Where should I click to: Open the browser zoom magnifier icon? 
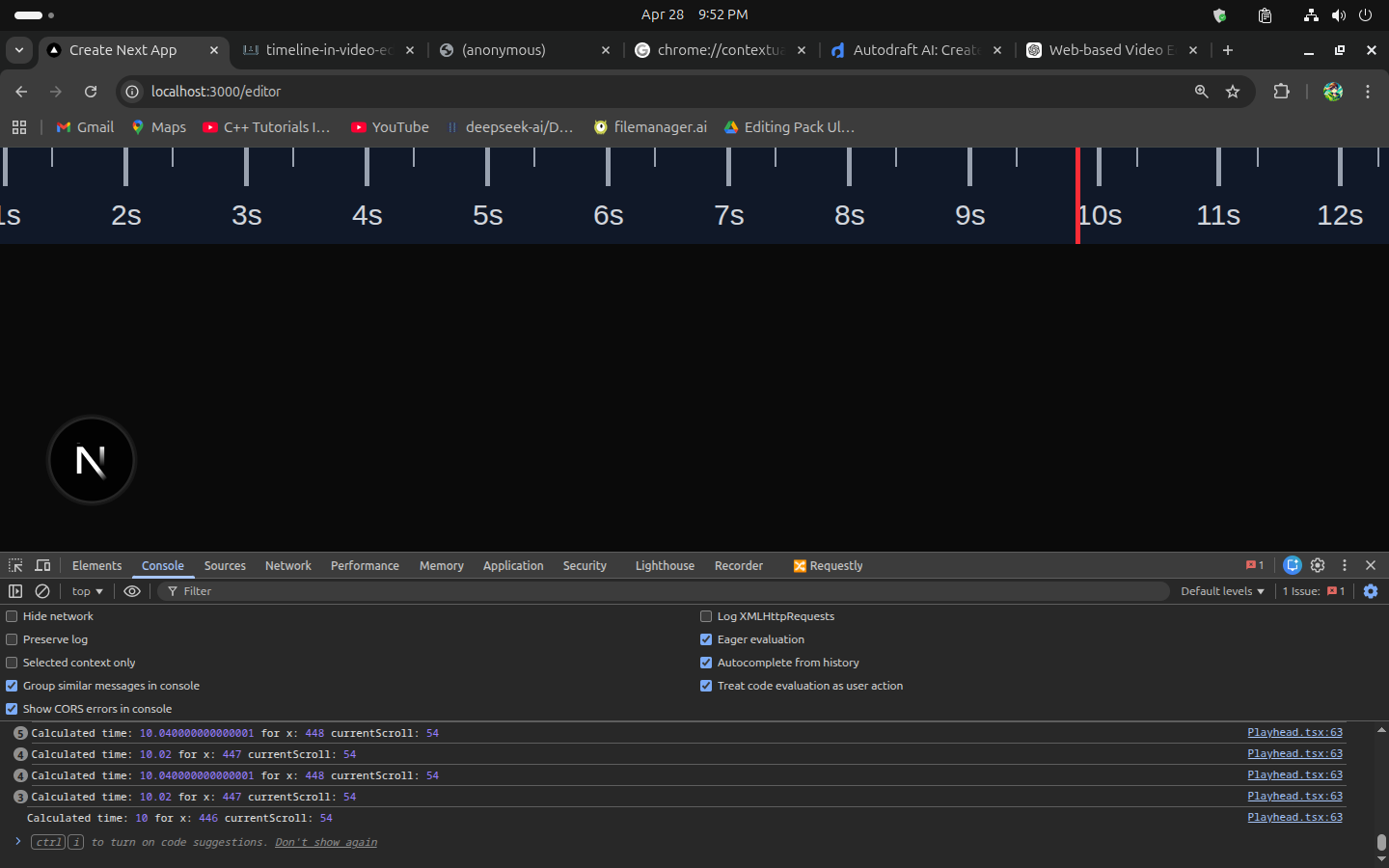(1202, 92)
